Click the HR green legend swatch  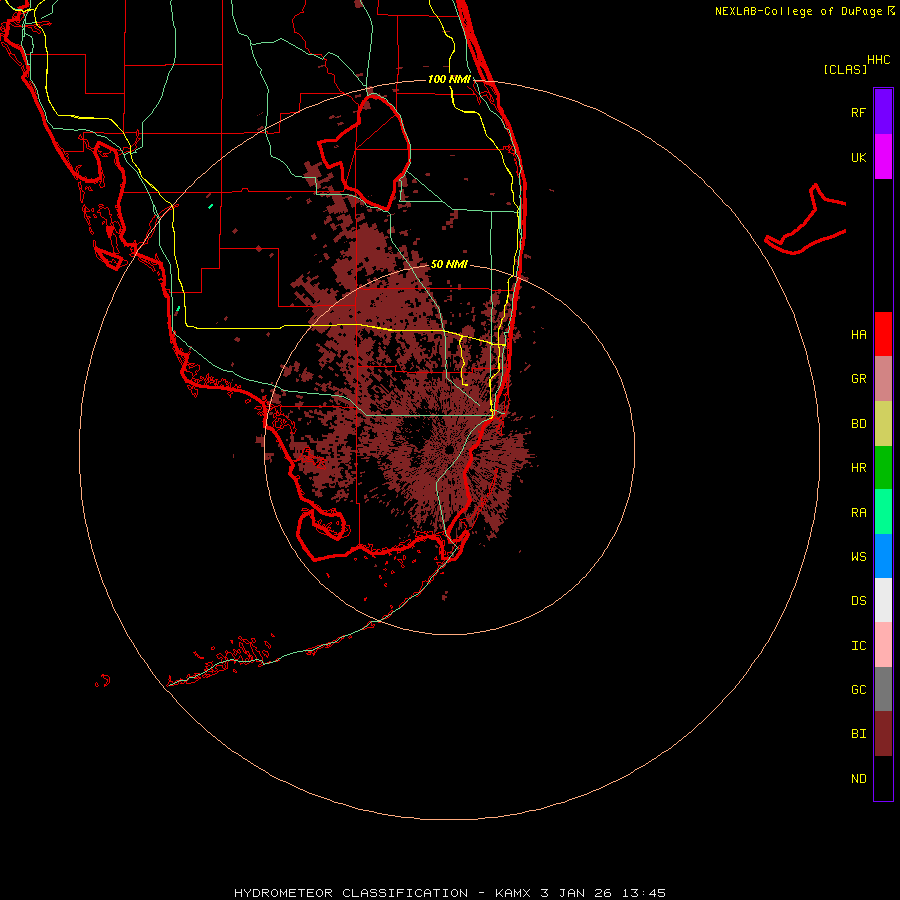[x=883, y=468]
